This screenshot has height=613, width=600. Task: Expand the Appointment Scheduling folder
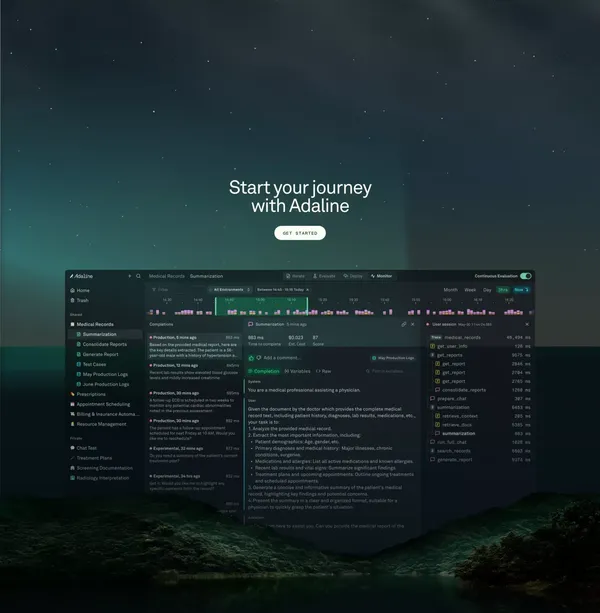100,404
